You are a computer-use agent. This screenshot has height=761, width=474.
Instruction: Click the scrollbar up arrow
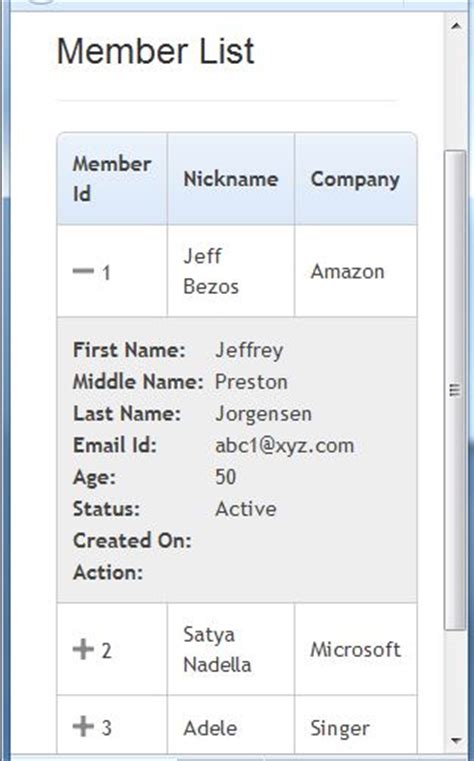tap(456, 25)
